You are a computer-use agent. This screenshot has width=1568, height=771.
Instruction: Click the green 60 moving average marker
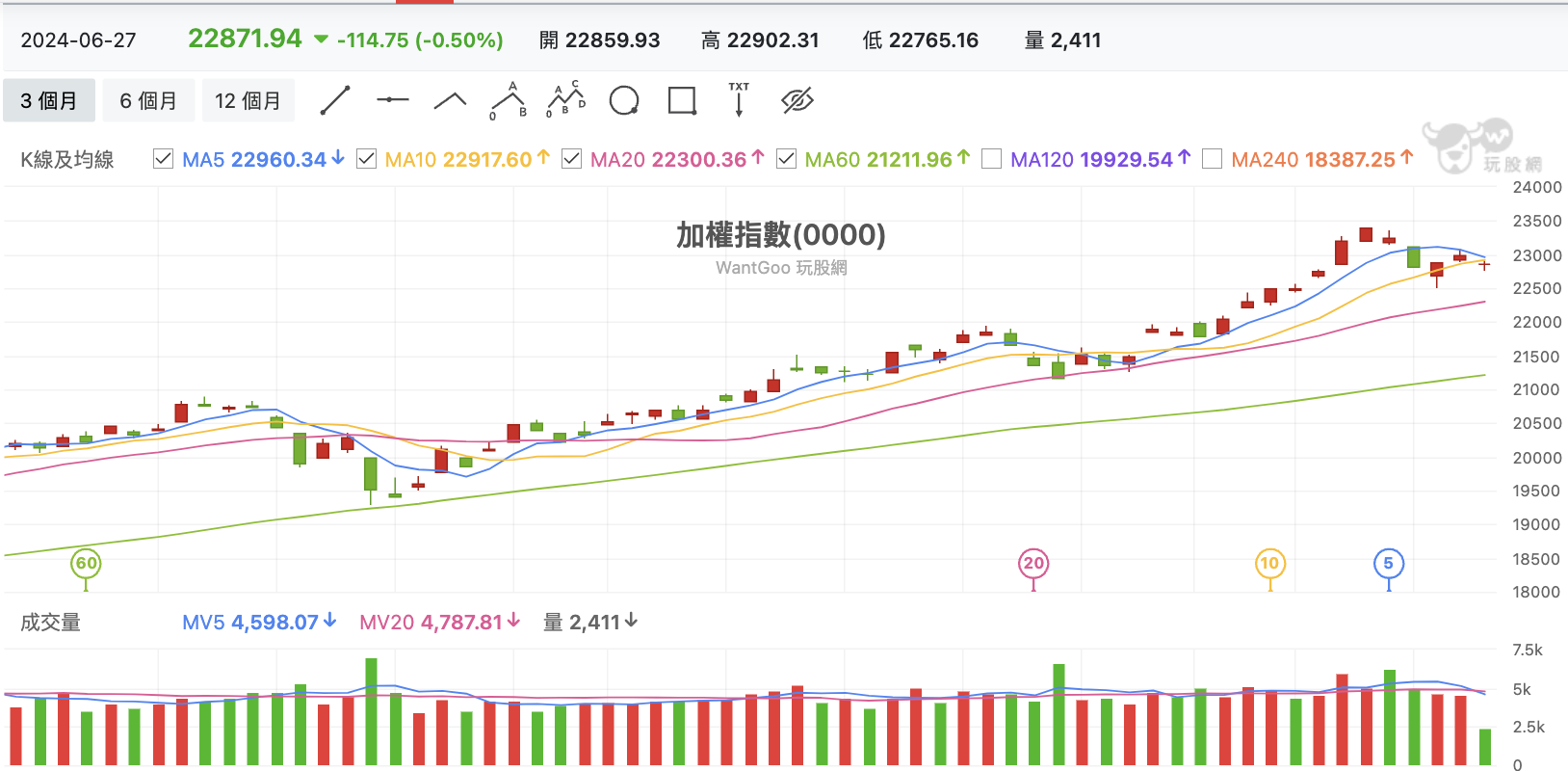tap(86, 564)
